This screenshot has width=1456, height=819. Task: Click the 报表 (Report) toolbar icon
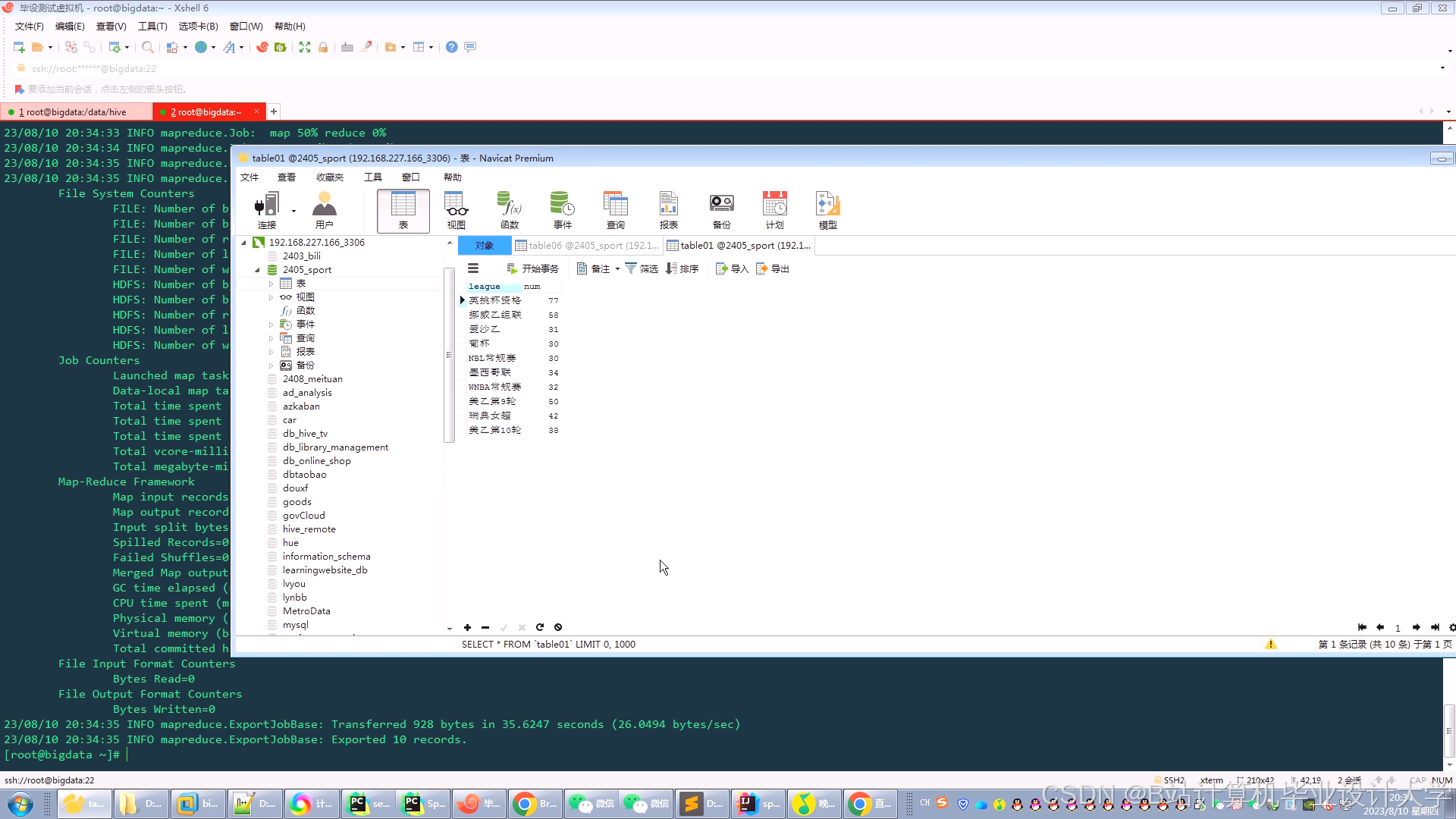[x=668, y=210]
